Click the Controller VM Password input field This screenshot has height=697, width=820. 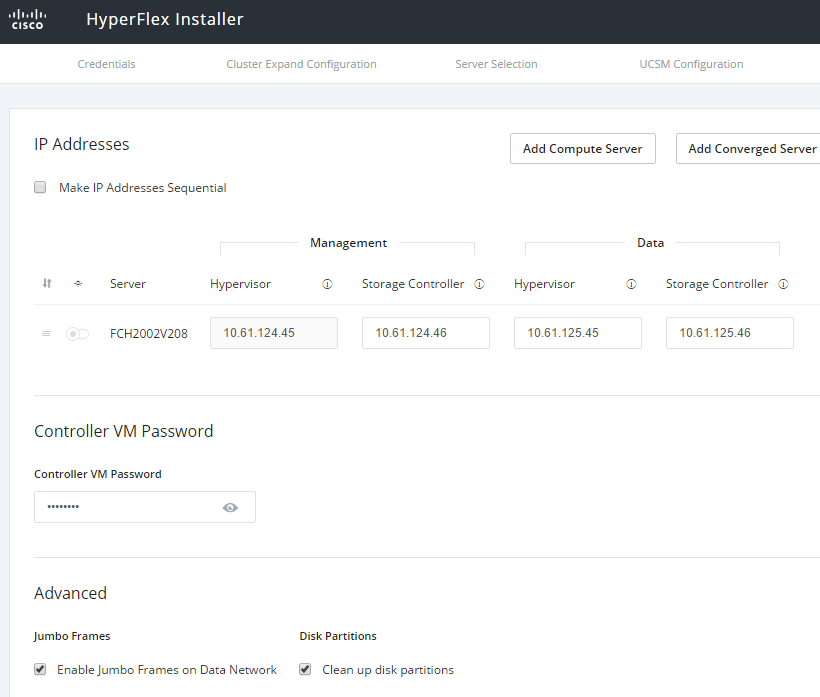[x=145, y=507]
